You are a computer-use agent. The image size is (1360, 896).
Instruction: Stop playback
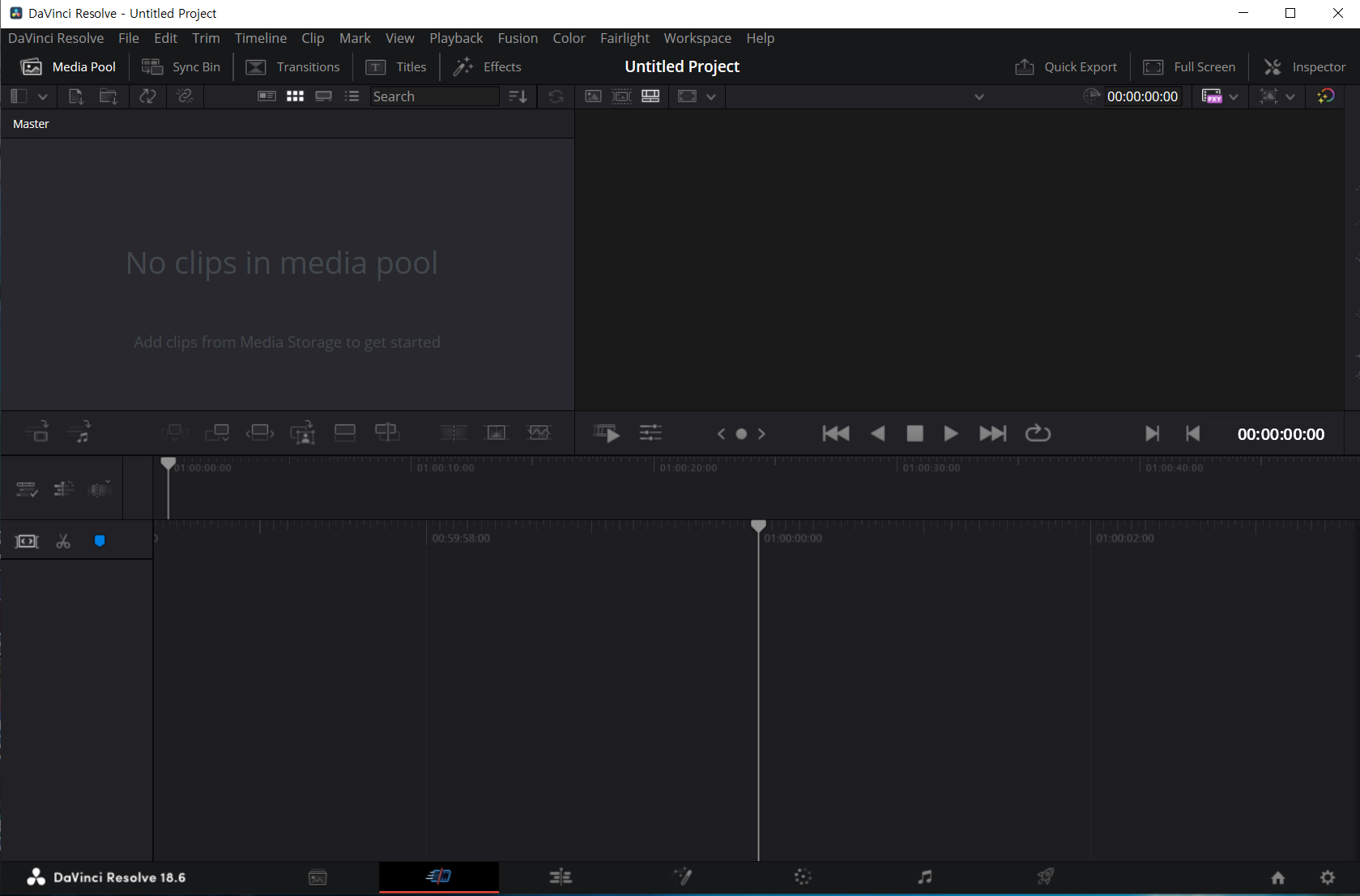coord(914,433)
